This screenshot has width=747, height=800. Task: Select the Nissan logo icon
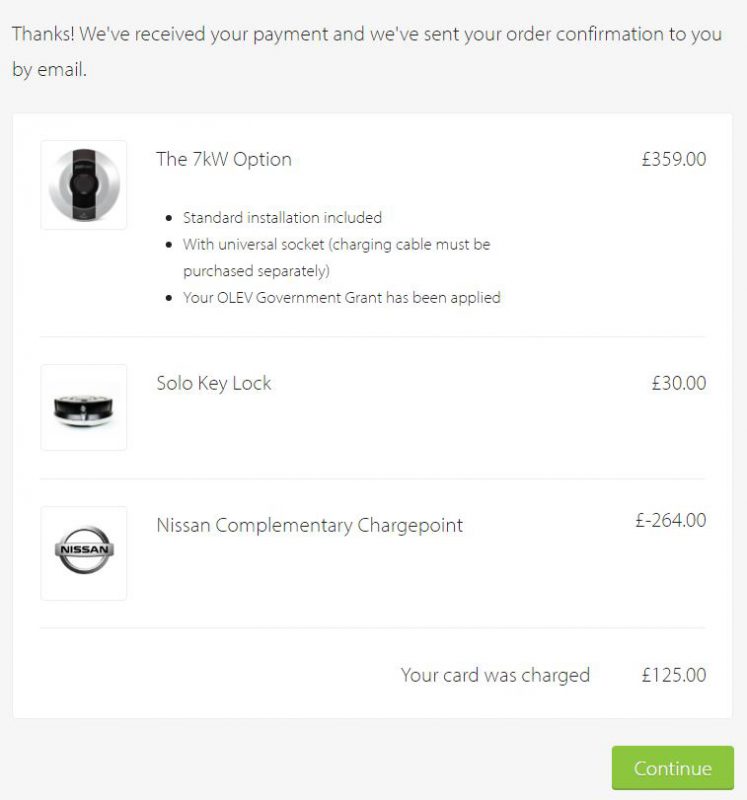[84, 553]
